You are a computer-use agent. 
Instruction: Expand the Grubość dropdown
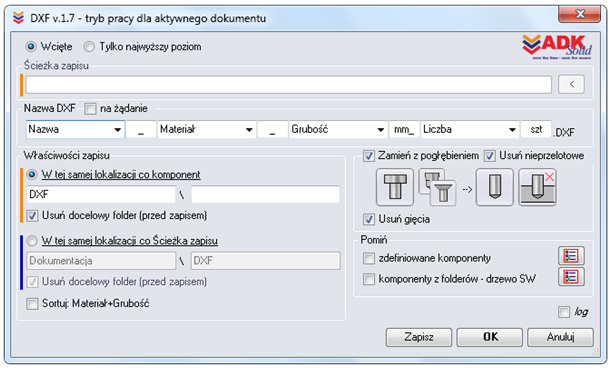pos(381,130)
